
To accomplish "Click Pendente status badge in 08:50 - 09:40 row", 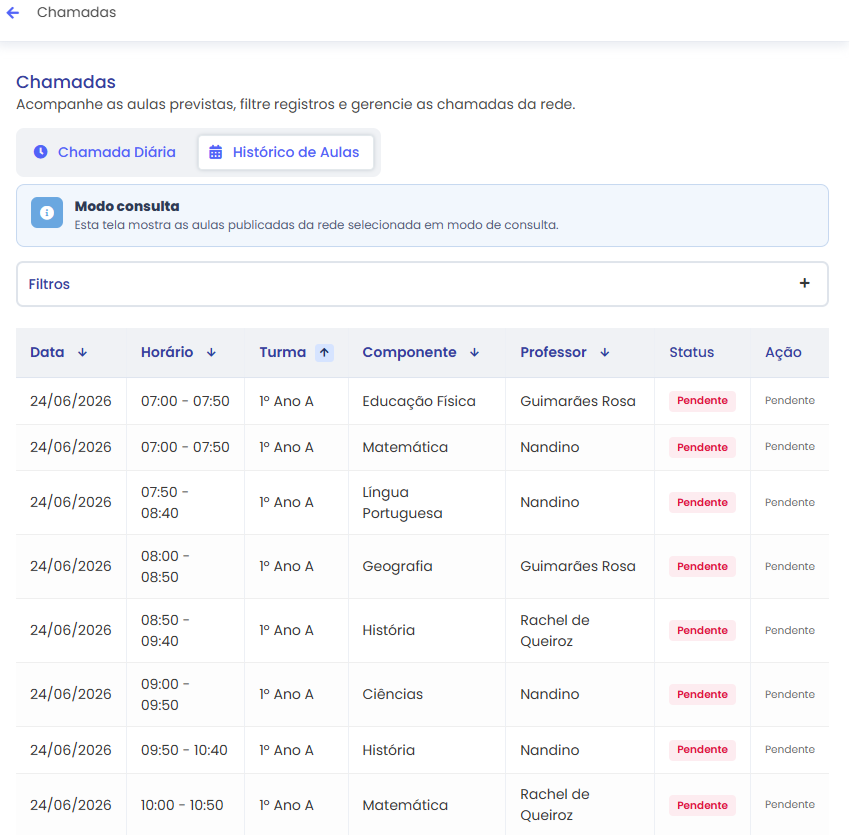I will 702,631.
